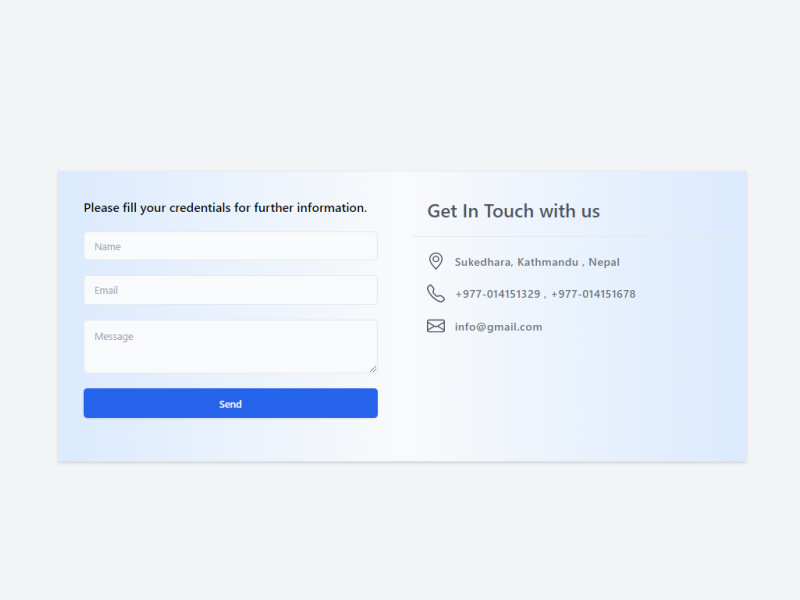Click the Get In Touch with us heading

pos(514,211)
